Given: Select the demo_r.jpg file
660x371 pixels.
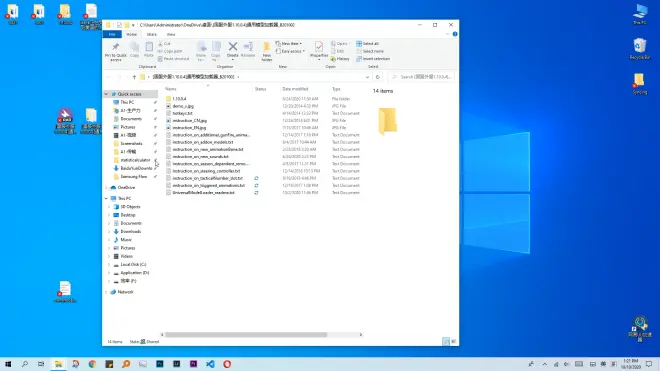Looking at the screenshot, I should pos(183,106).
